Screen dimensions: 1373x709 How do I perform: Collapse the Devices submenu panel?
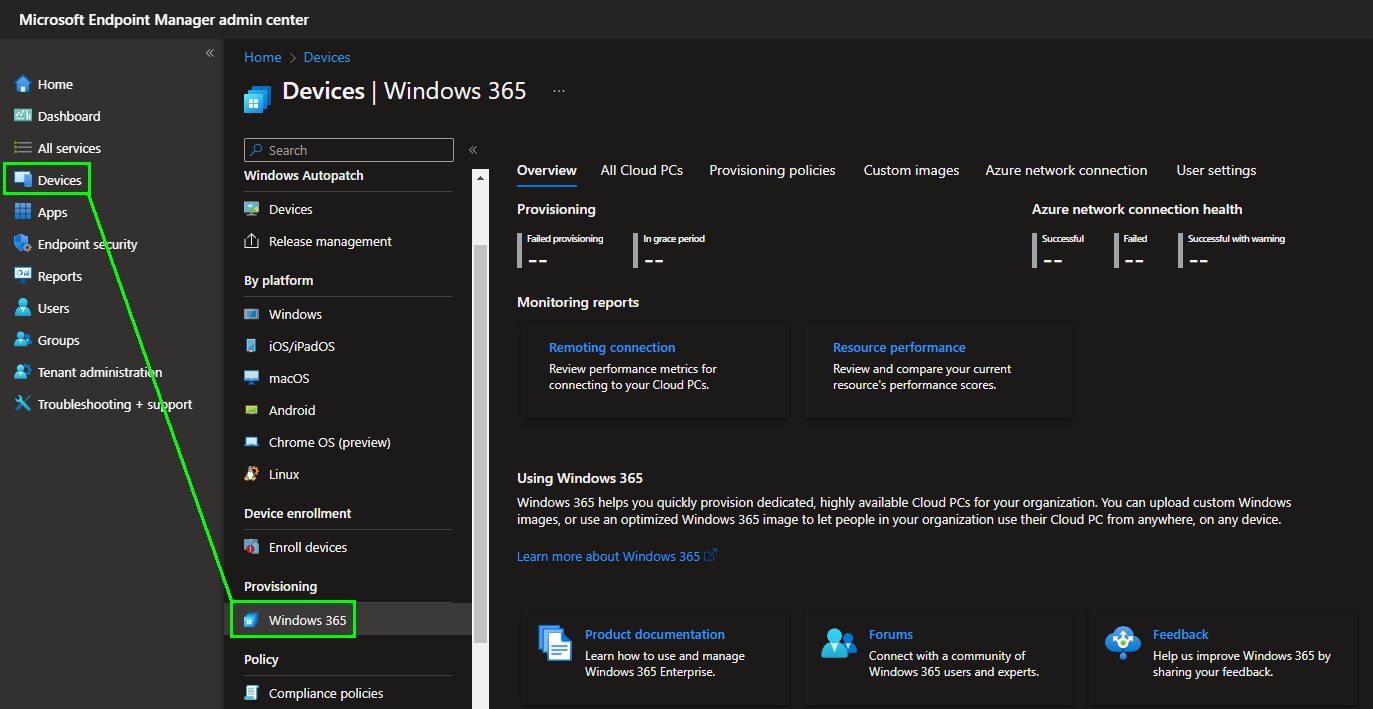point(473,150)
